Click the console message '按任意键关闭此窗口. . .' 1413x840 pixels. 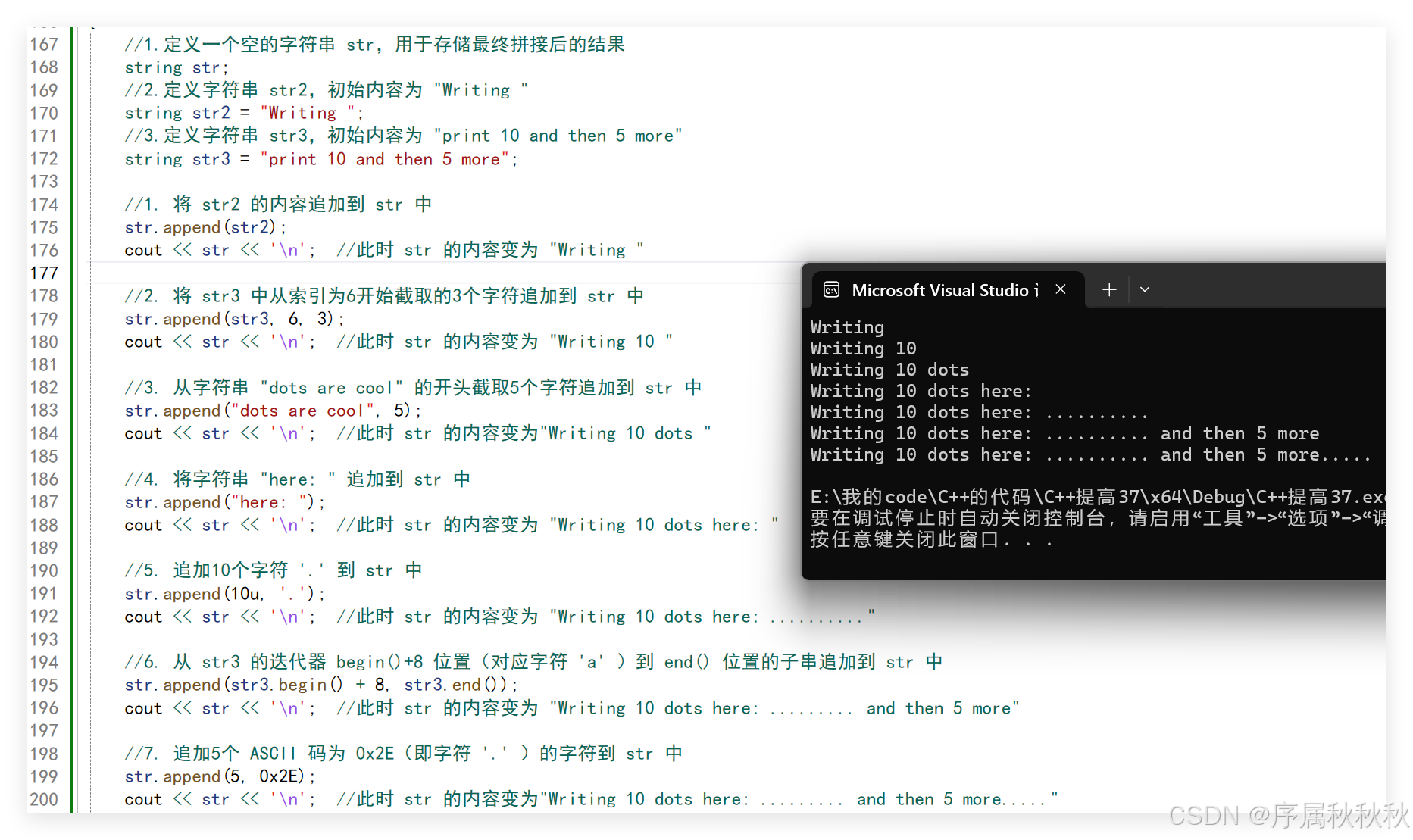click(933, 539)
